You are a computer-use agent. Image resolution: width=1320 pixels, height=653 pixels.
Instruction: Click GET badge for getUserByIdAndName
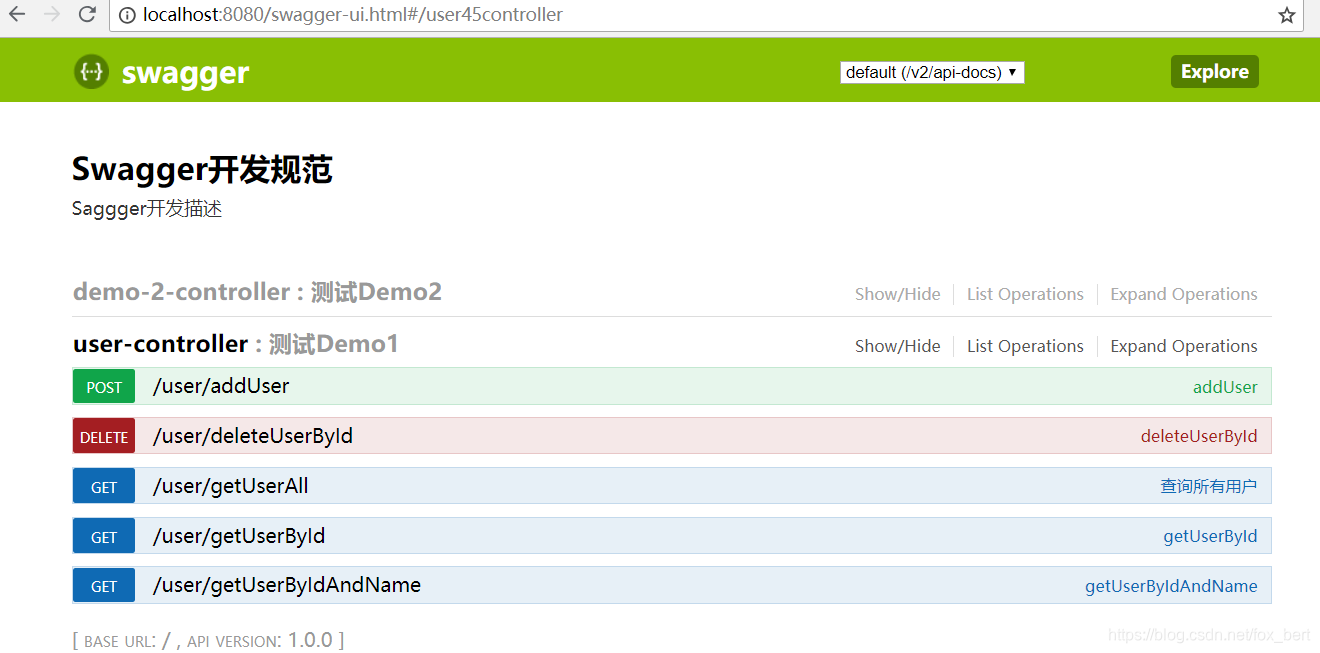104,586
